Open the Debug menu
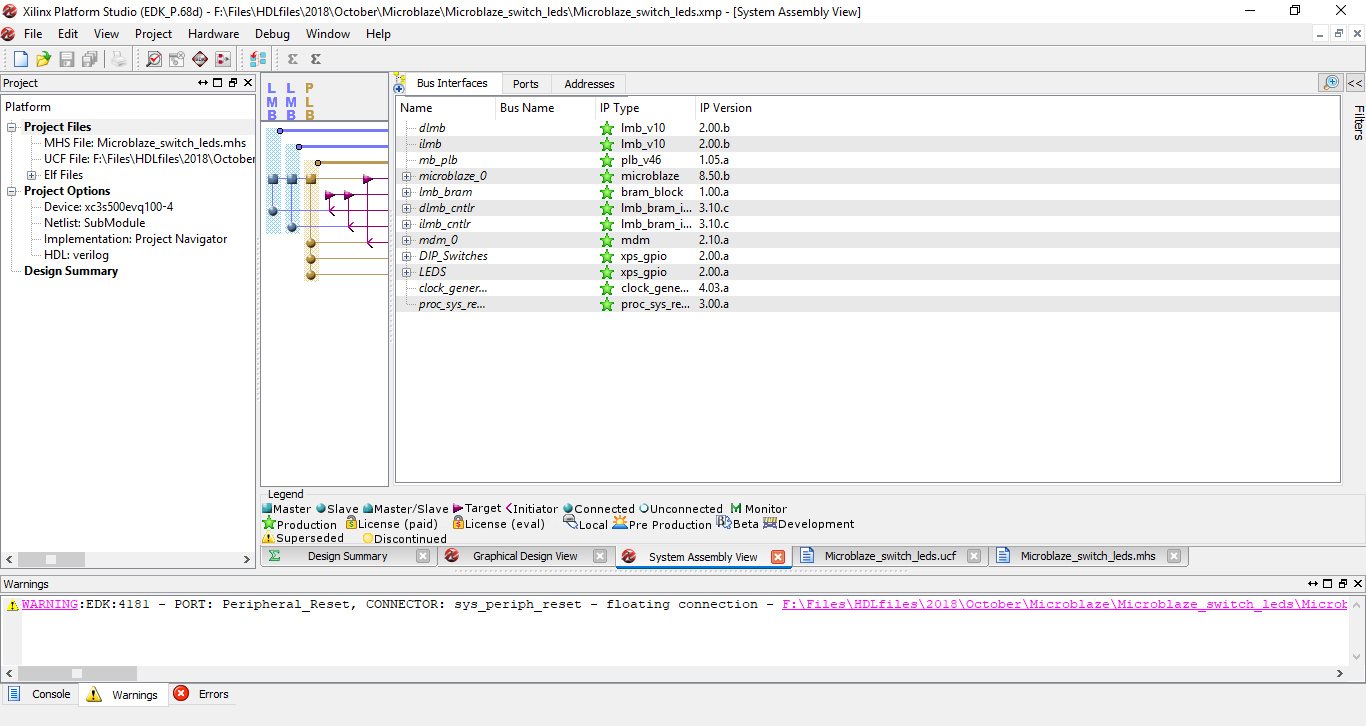Viewport: 1366px width, 726px height. pyautogui.click(x=272, y=34)
